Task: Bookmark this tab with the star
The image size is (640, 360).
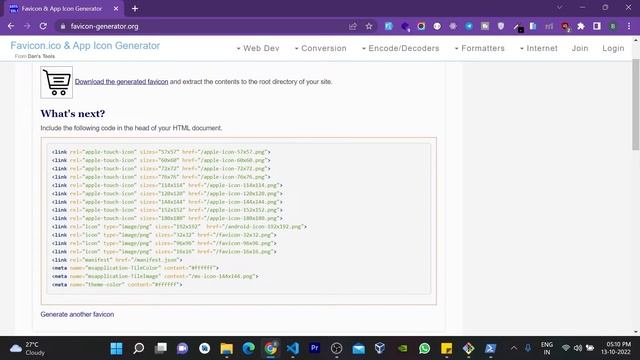Action: (369, 26)
